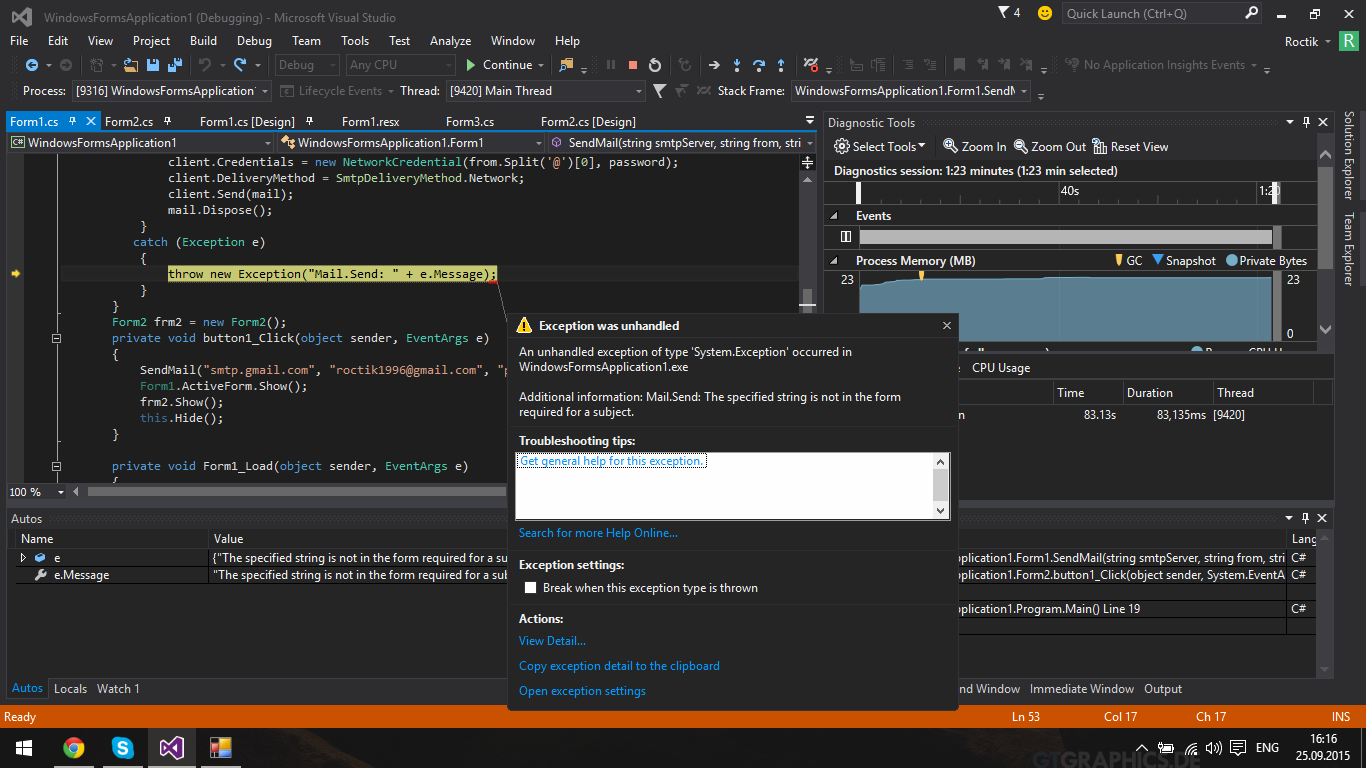Image resolution: width=1366 pixels, height=768 pixels.
Task: Click Reset View in Diagnostic Tools
Action: tap(1130, 146)
